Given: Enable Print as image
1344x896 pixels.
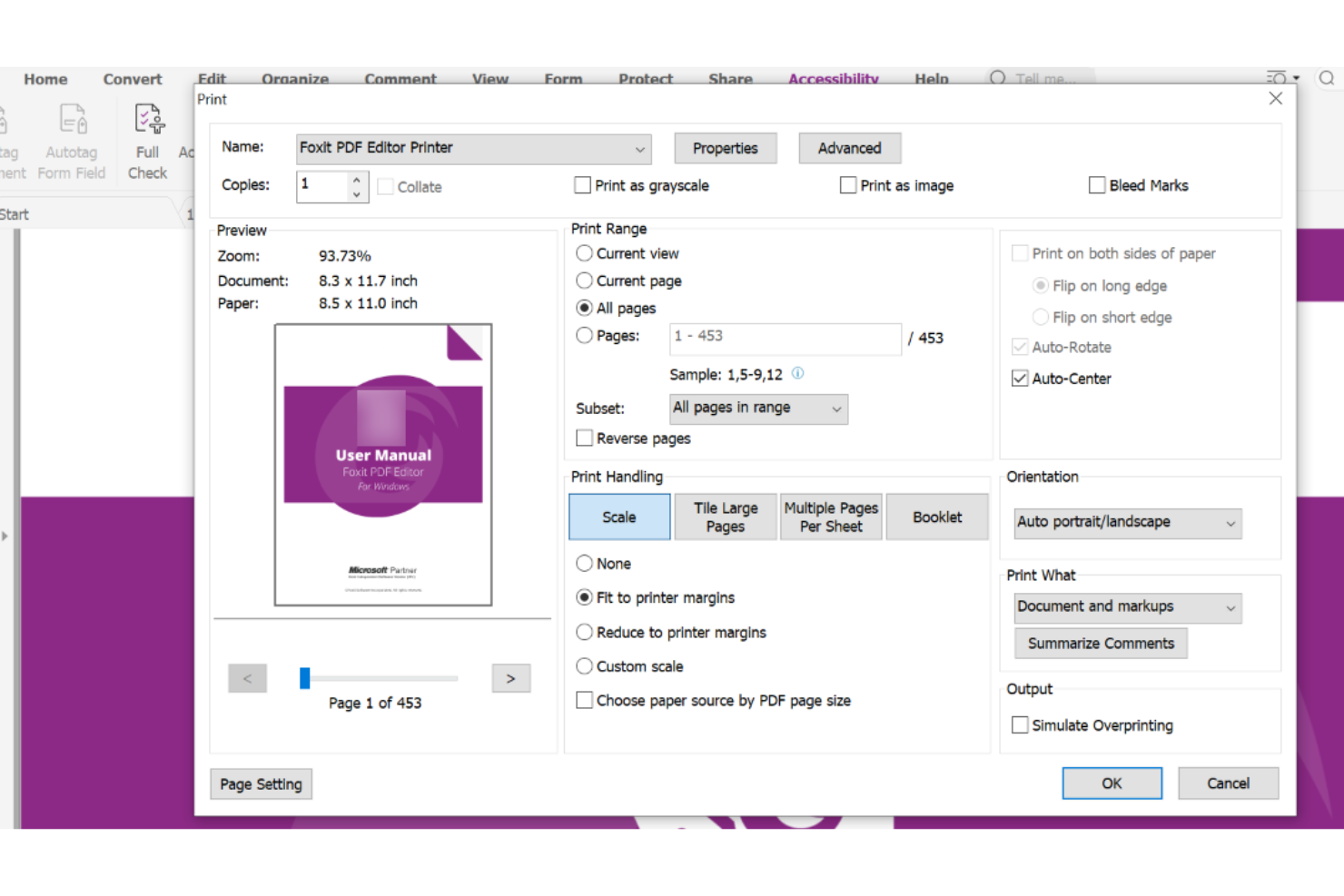Looking at the screenshot, I should coord(848,185).
